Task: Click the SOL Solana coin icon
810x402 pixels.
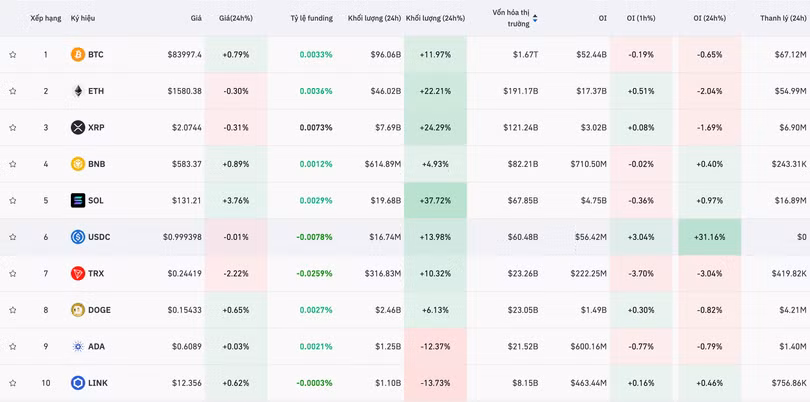Action: pos(78,201)
